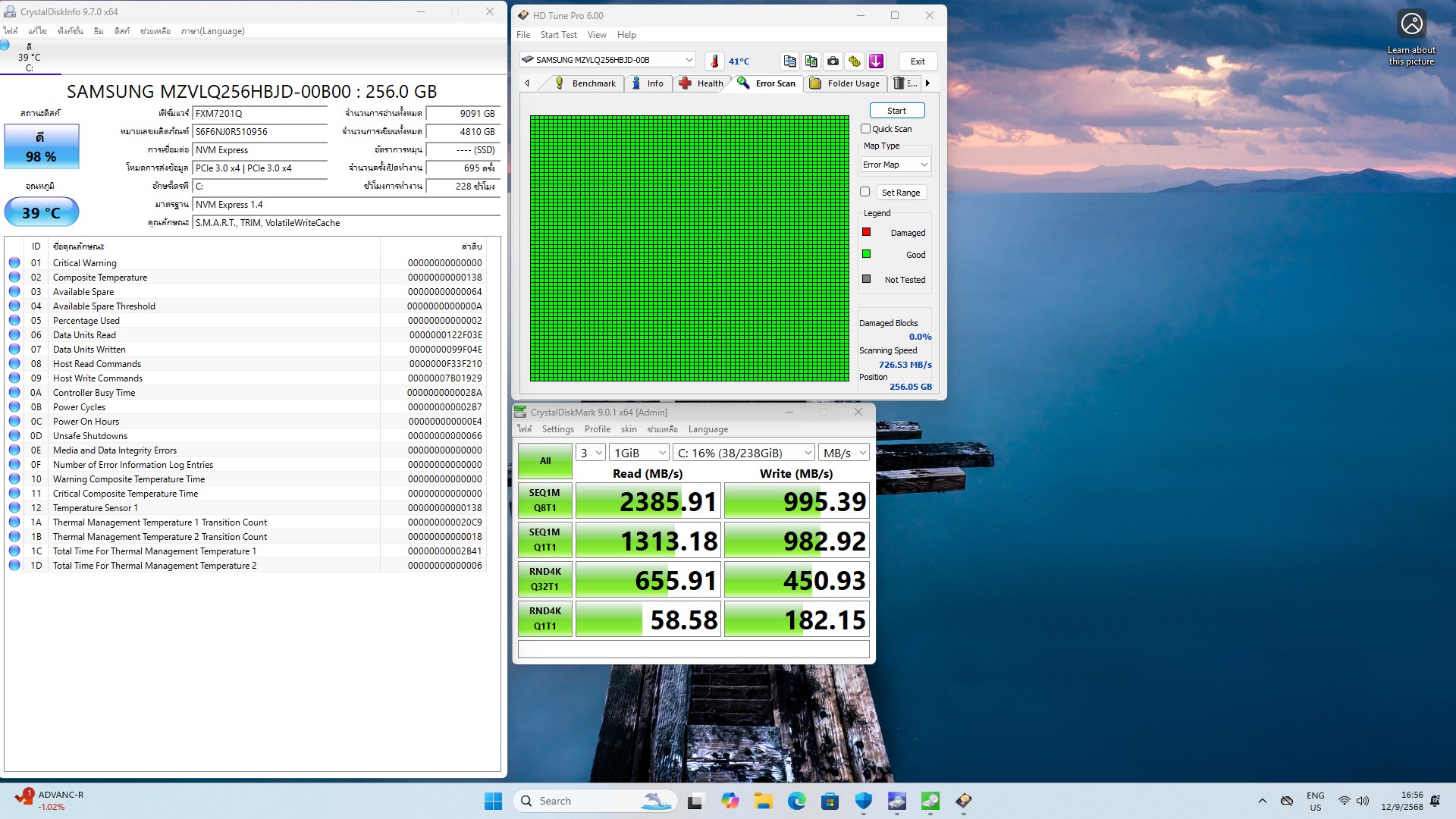Show hidden tray icons chevron
1456x819 pixels.
pyautogui.click(x=1262, y=801)
